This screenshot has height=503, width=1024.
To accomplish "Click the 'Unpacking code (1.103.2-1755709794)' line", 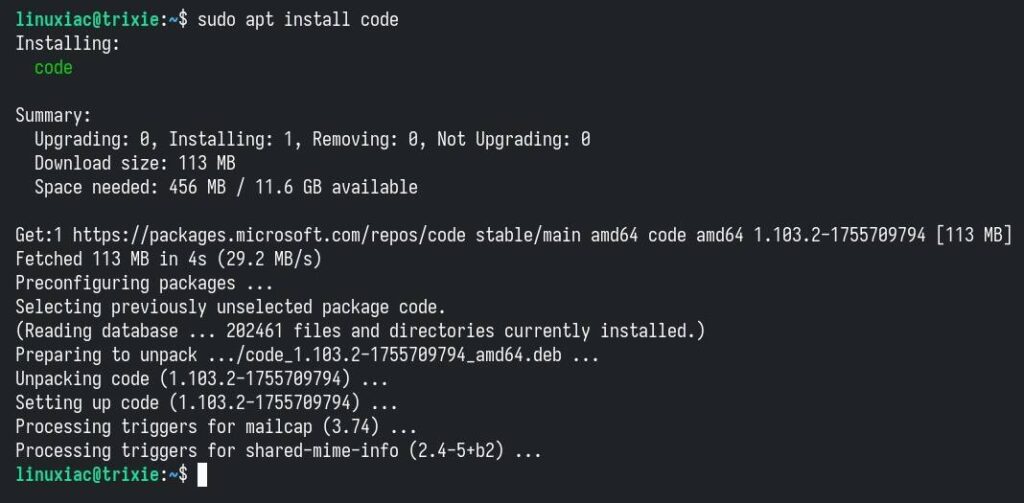I will tap(202, 380).
